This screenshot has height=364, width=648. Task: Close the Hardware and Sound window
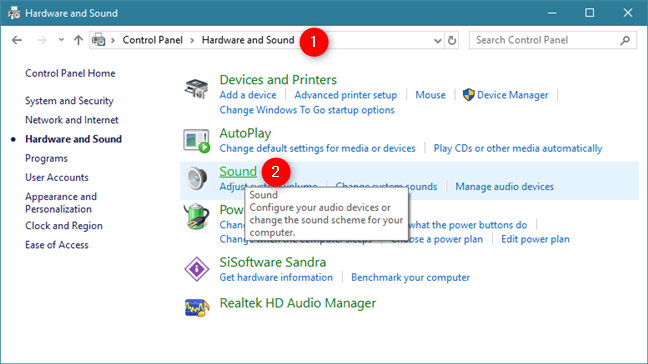[x=628, y=13]
